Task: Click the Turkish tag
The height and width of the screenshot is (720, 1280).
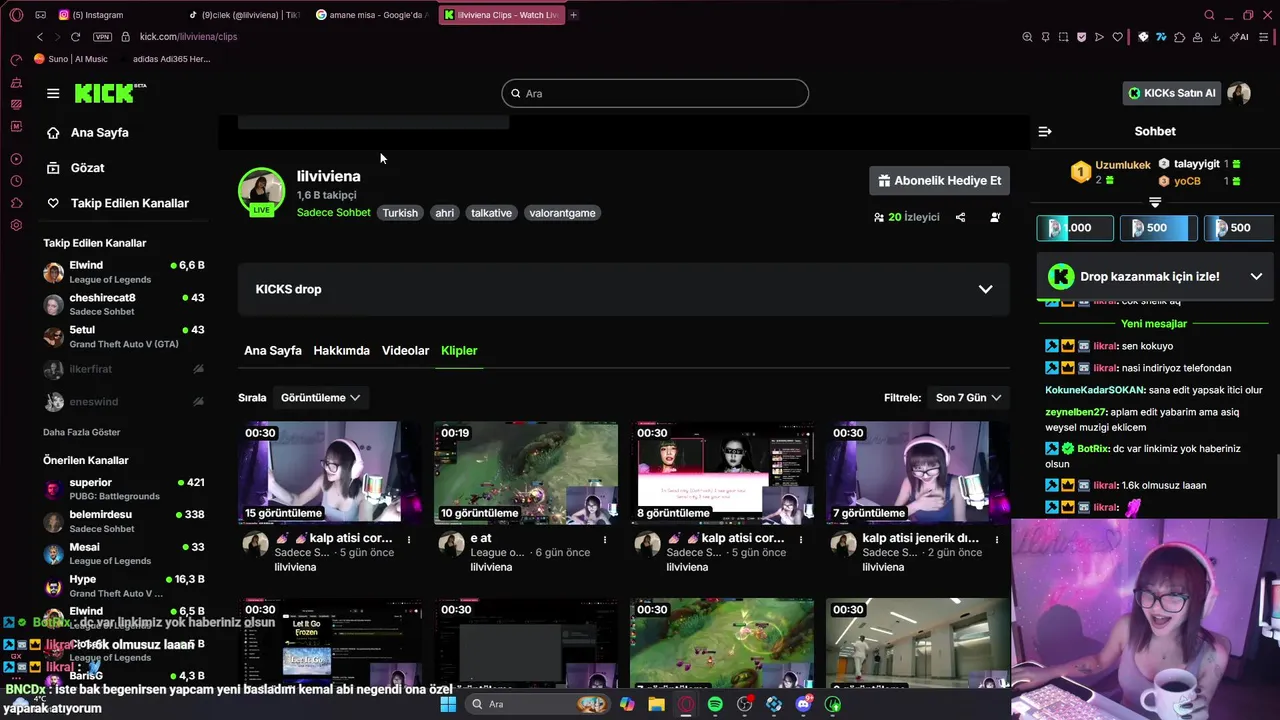Action: point(400,213)
